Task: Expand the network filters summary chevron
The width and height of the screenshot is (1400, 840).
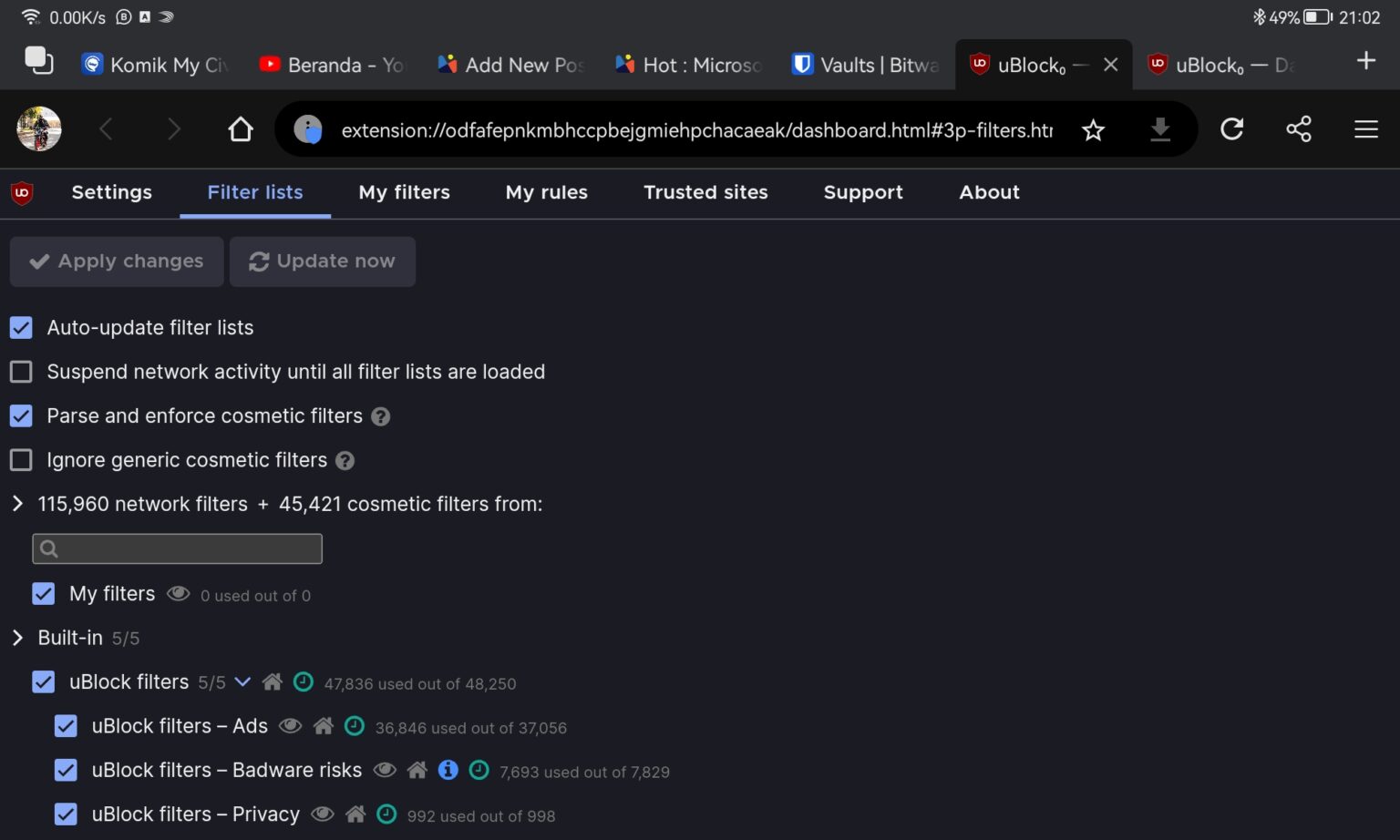Action: [x=17, y=504]
